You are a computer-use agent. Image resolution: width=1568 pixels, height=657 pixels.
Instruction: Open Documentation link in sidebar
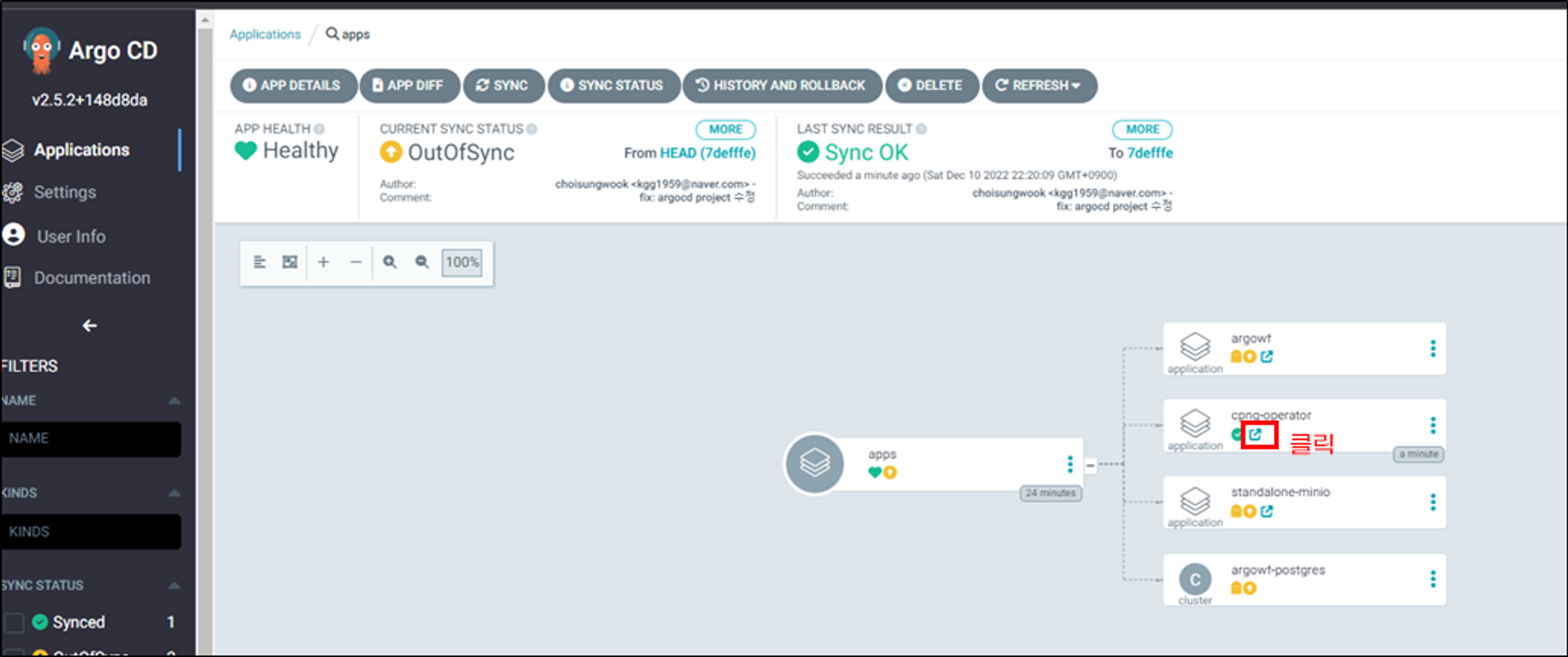coord(92,278)
